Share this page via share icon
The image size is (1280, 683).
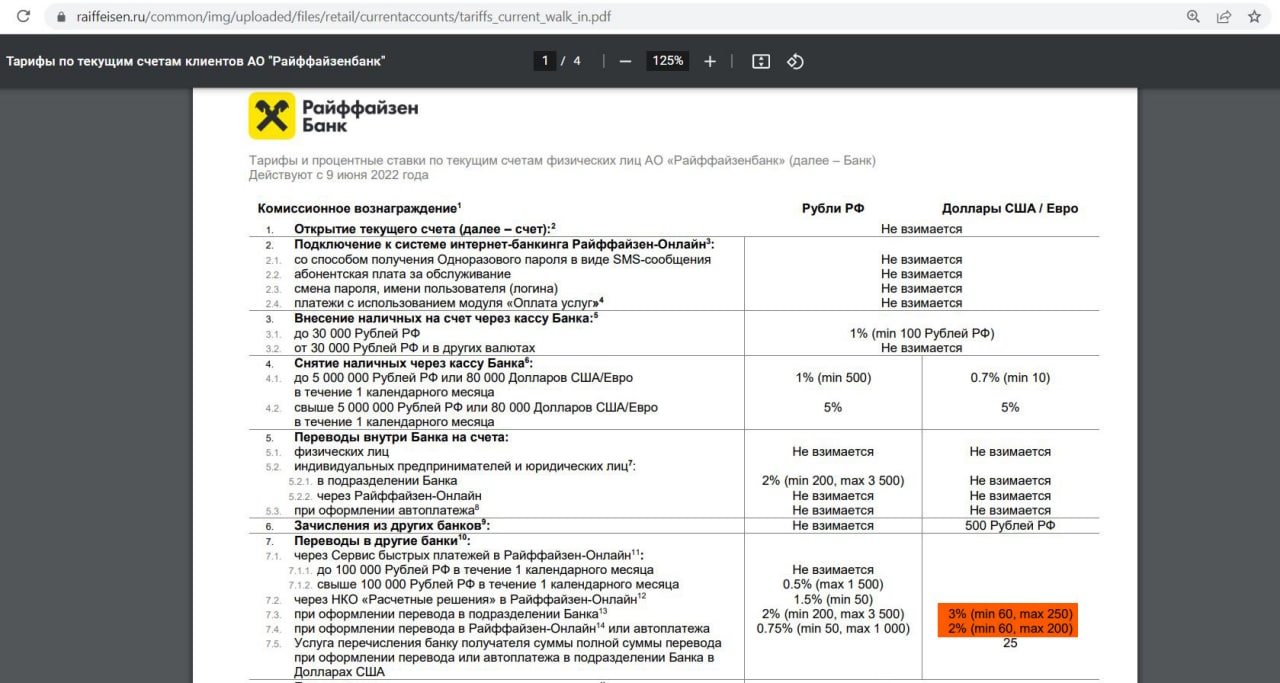click(1223, 17)
